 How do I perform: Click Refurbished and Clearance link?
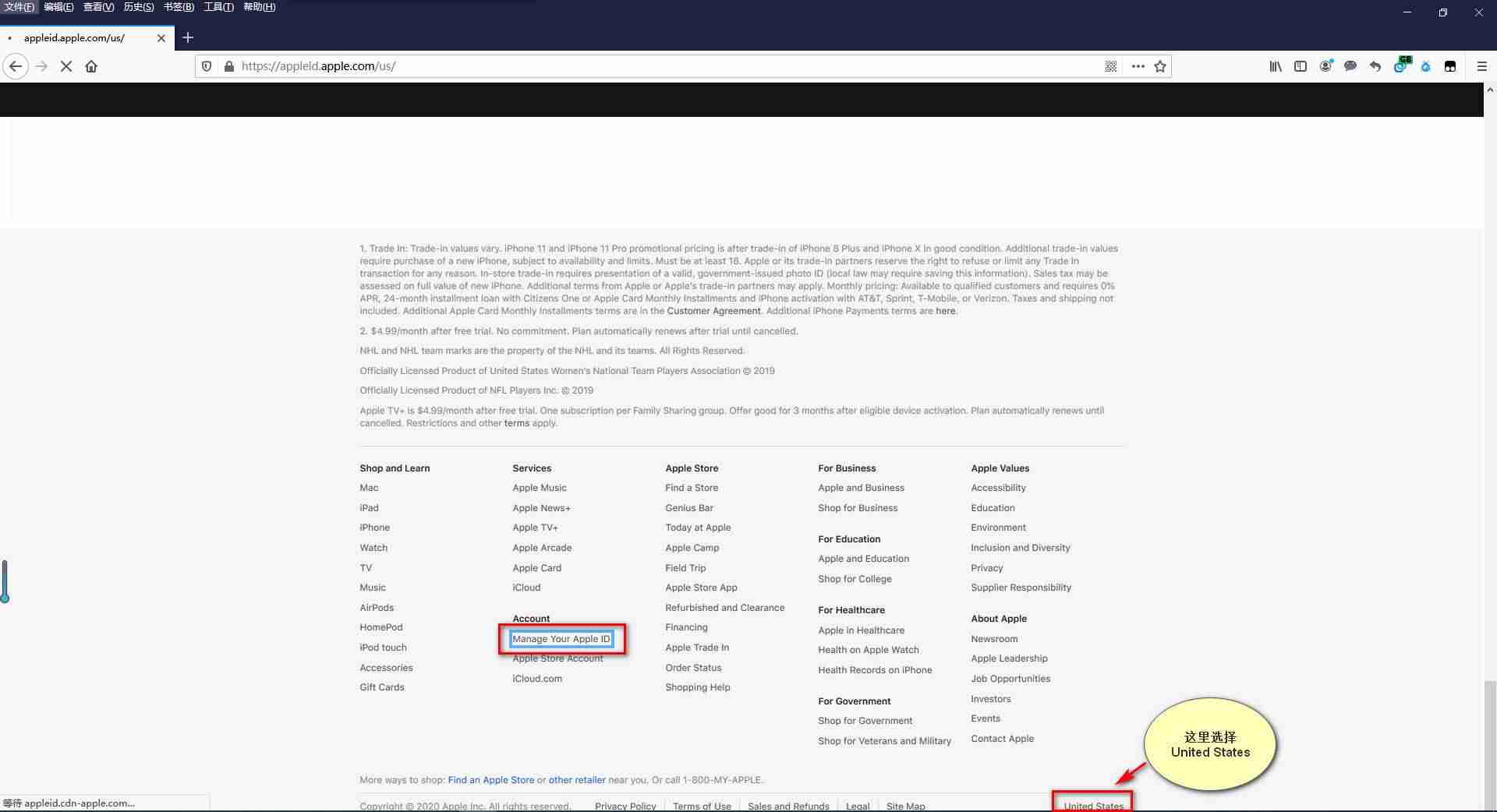click(724, 608)
